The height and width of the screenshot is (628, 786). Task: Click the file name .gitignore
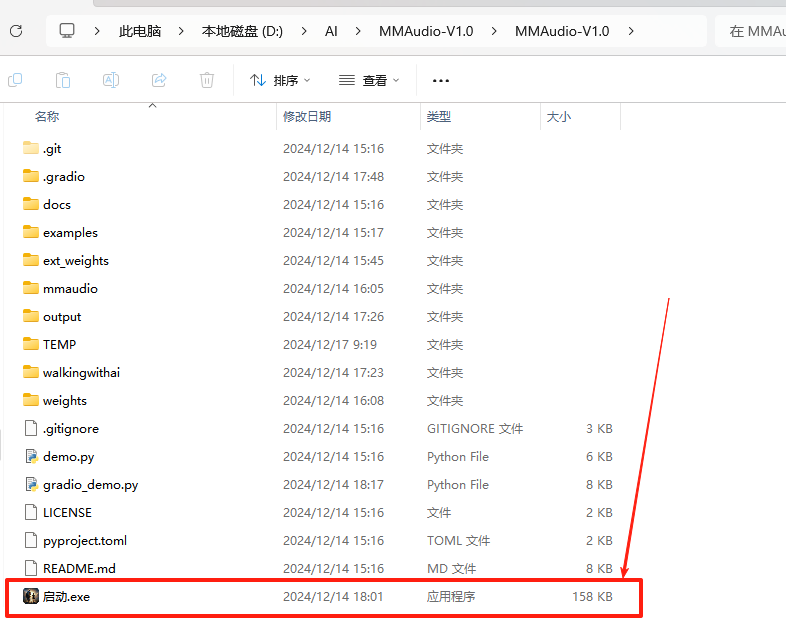pyautogui.click(x=71, y=429)
